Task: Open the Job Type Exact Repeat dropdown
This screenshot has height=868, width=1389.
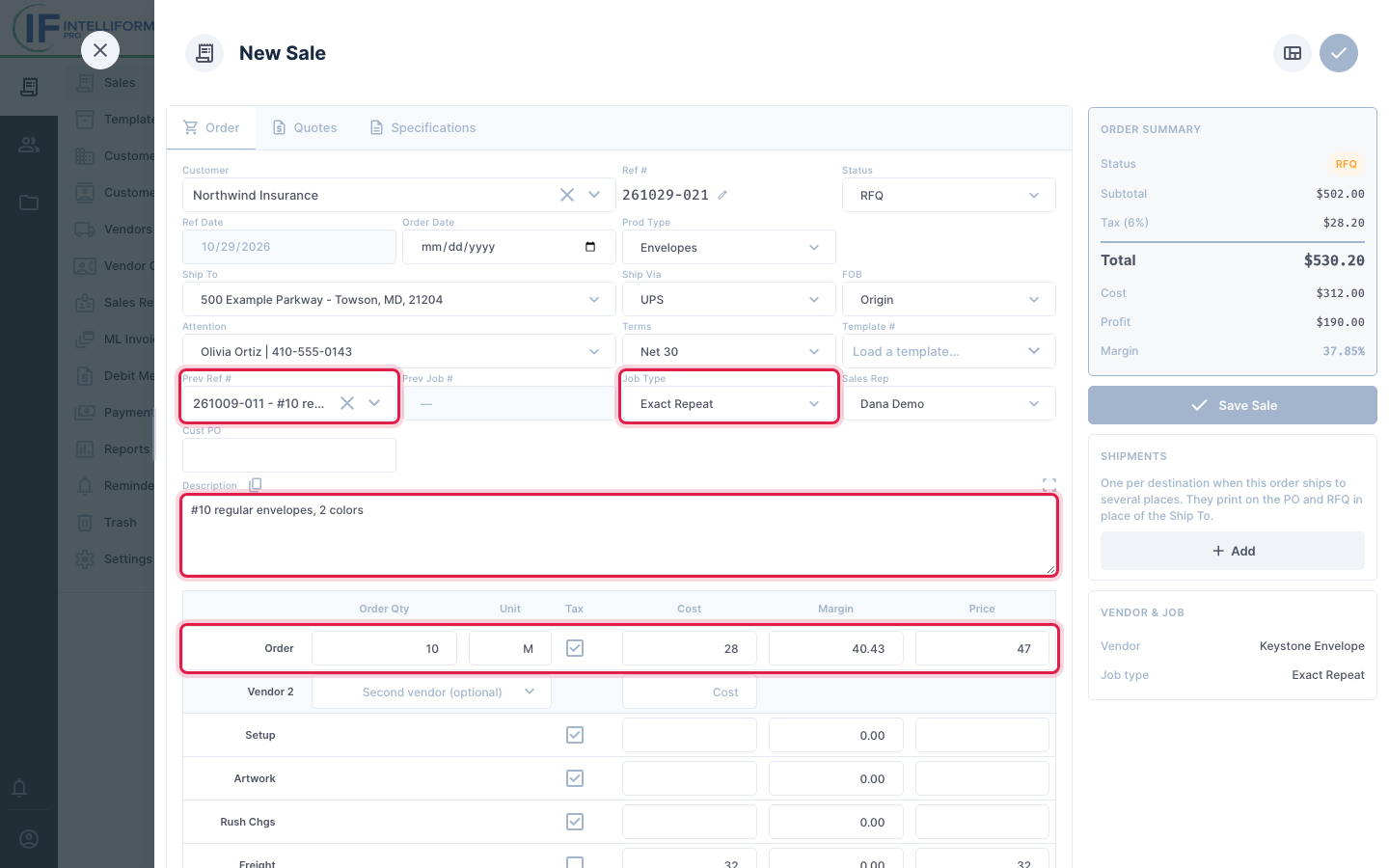Action: [729, 404]
